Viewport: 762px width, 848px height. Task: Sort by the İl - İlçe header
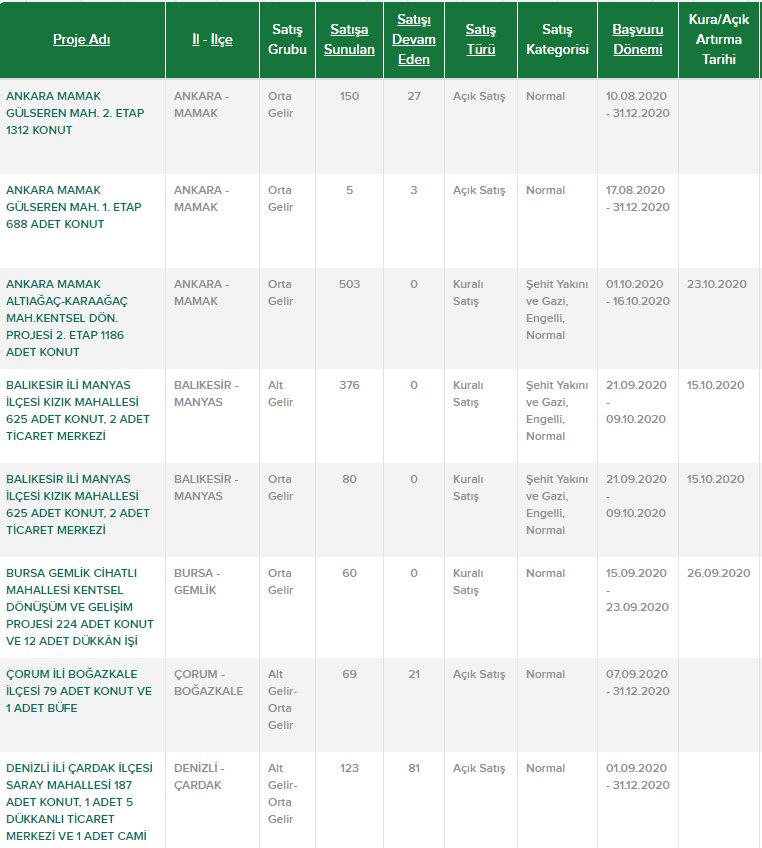pos(212,40)
